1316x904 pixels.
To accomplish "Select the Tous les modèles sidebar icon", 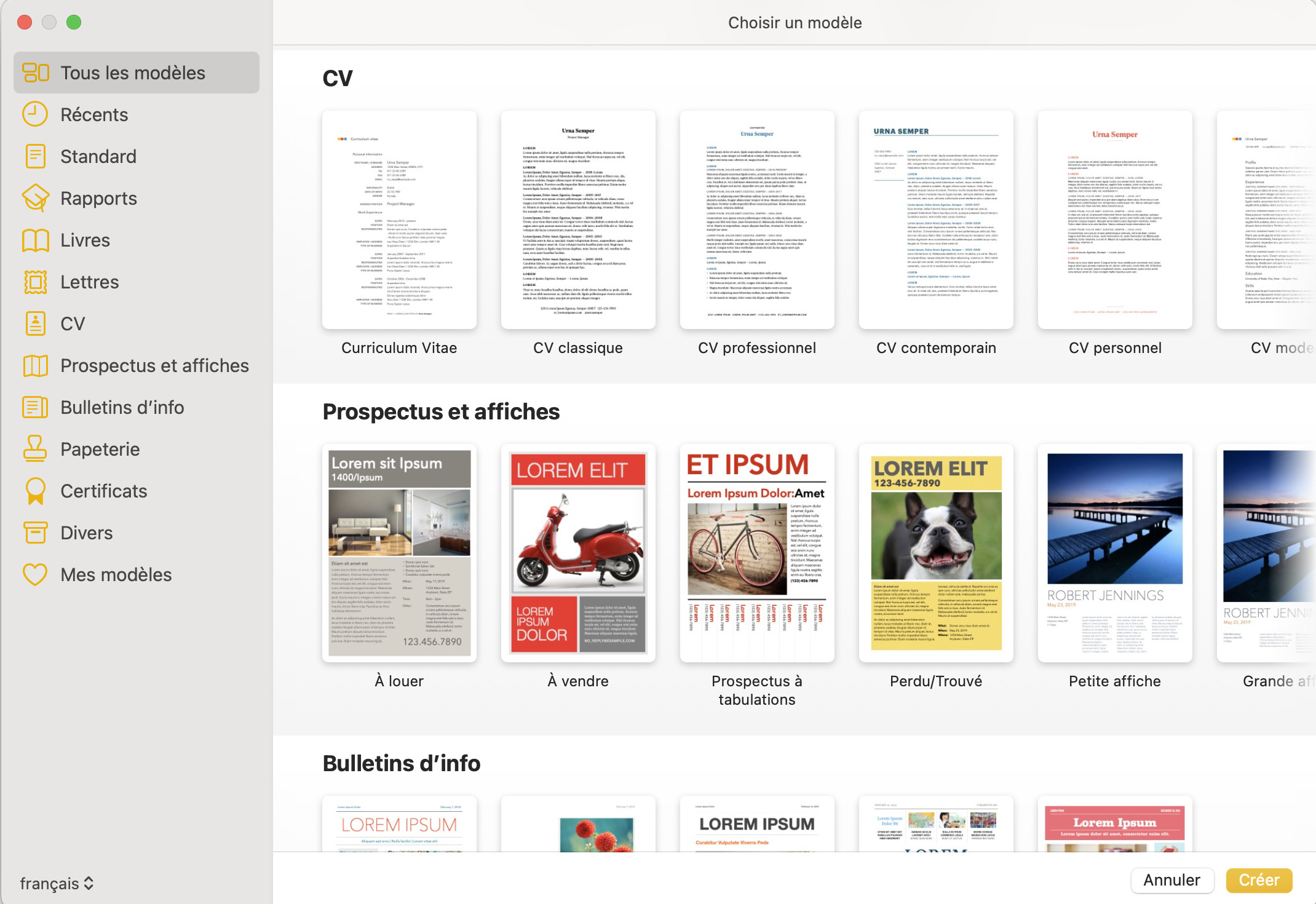I will pyautogui.click(x=36, y=73).
